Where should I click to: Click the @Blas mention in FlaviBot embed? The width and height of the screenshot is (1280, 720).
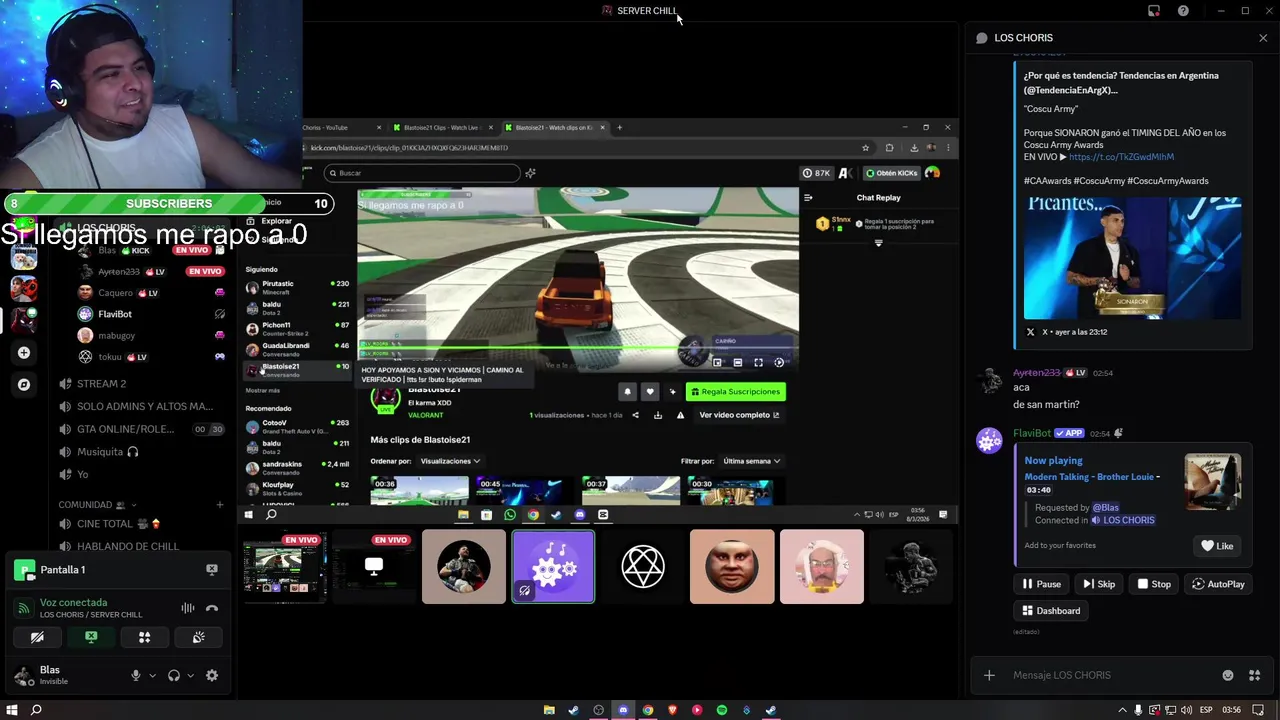1105,508
